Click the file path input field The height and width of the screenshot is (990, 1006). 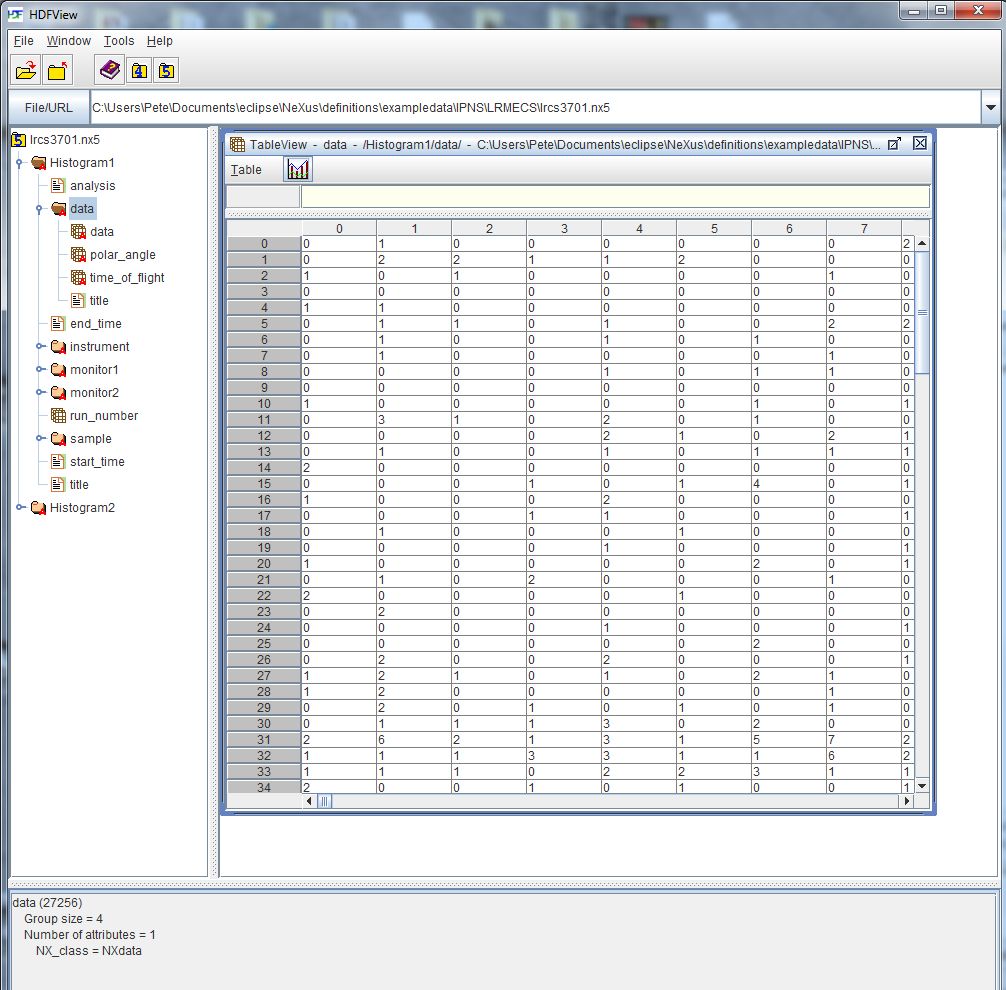pyautogui.click(x=530, y=107)
